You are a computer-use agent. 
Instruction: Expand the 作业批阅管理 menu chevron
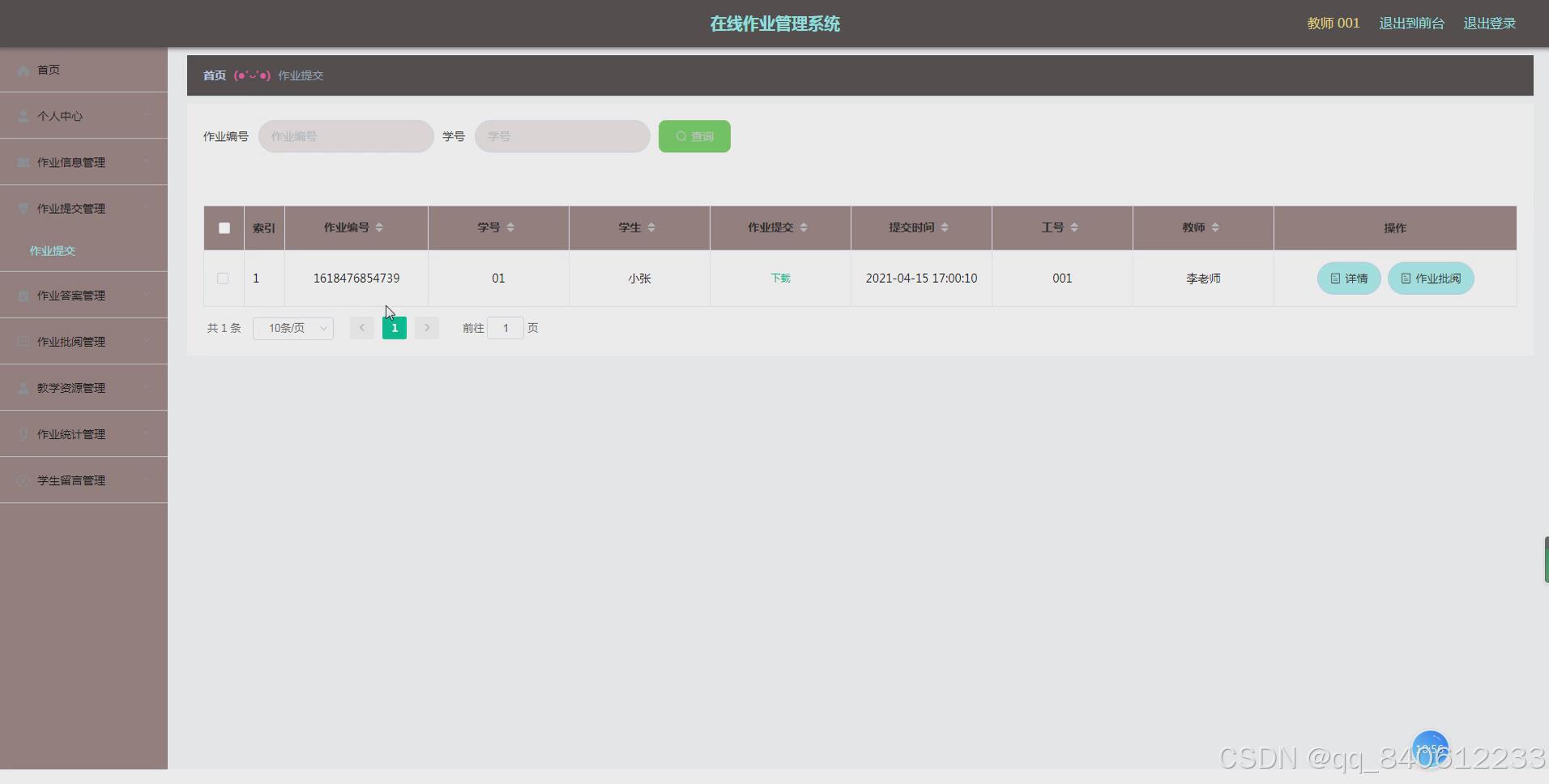point(147,341)
